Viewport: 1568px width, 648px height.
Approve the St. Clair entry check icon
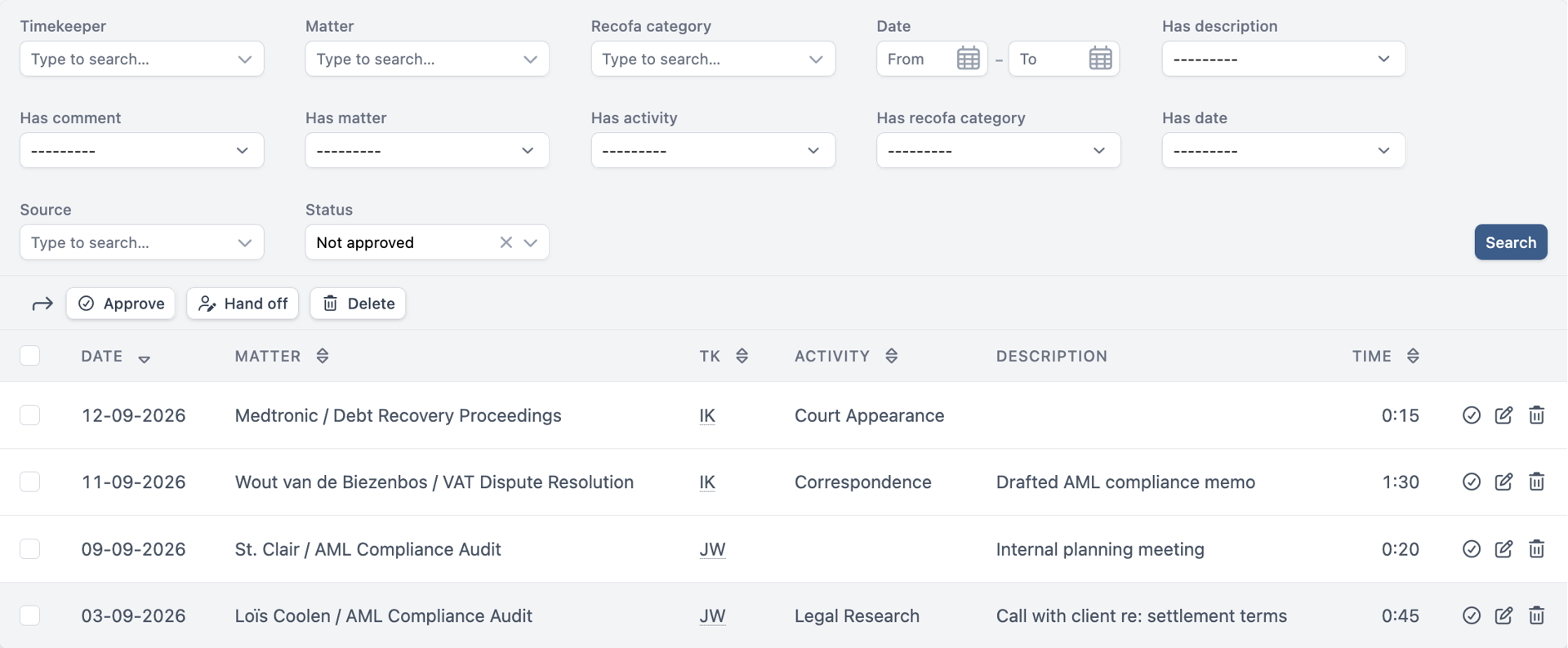(1472, 549)
